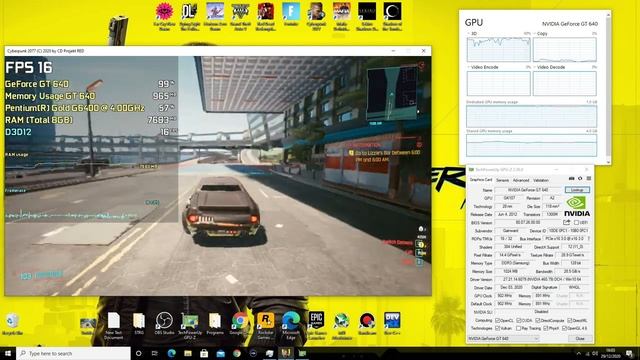The height and width of the screenshot is (360, 640).
Task: Click the Lookup button in GPU-Z
Action: click(x=577, y=190)
